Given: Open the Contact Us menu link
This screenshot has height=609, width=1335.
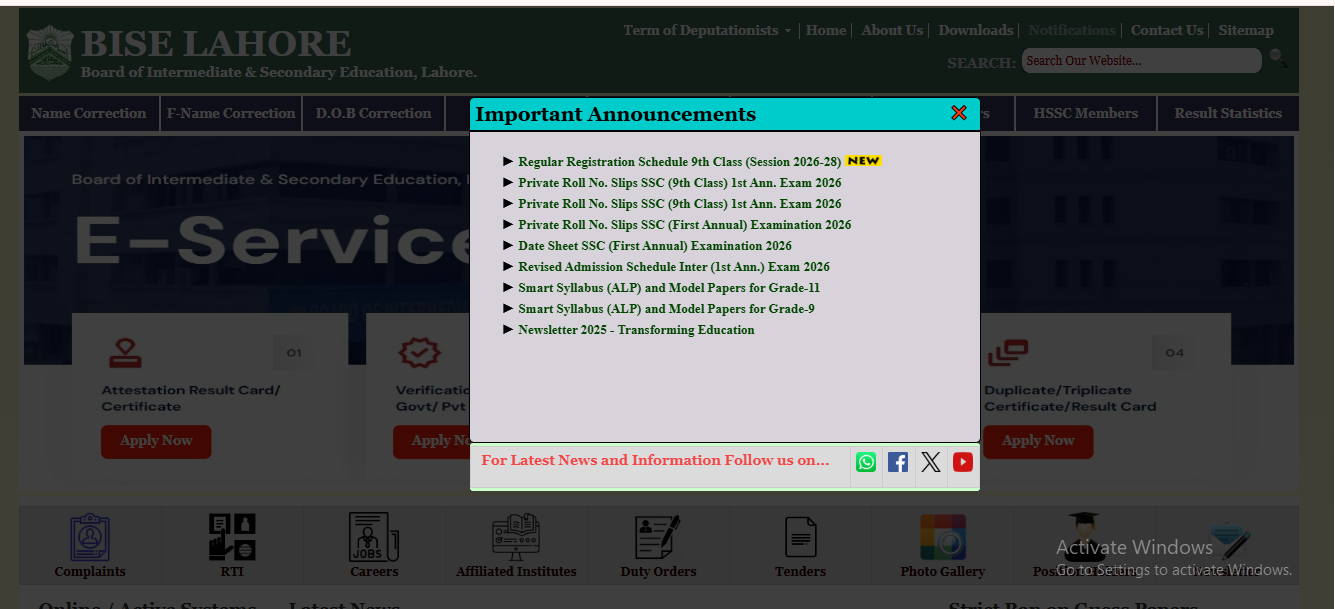Looking at the screenshot, I should (1167, 30).
